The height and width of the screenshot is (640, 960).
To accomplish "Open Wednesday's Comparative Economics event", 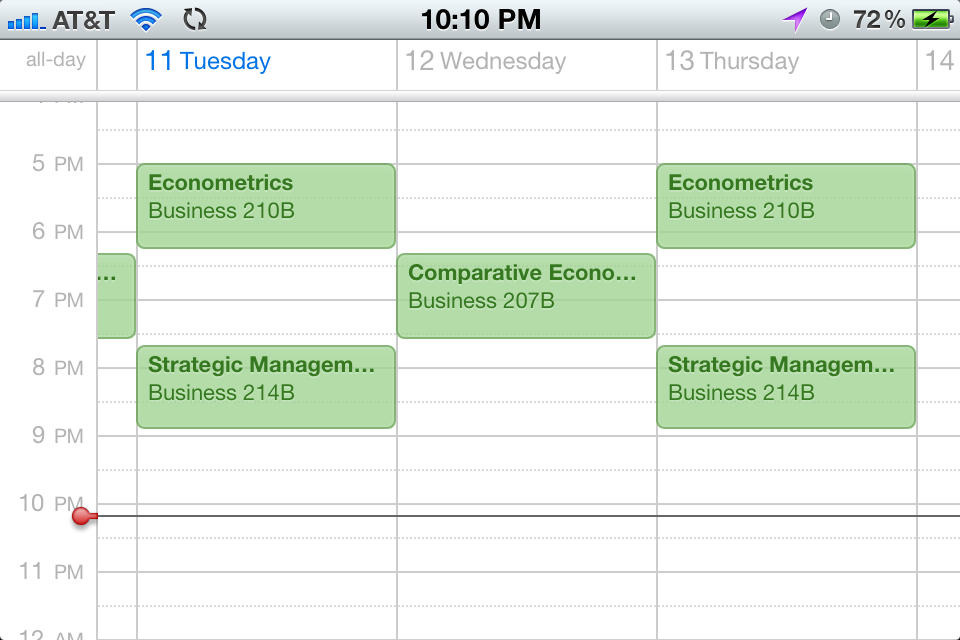I will point(526,296).
